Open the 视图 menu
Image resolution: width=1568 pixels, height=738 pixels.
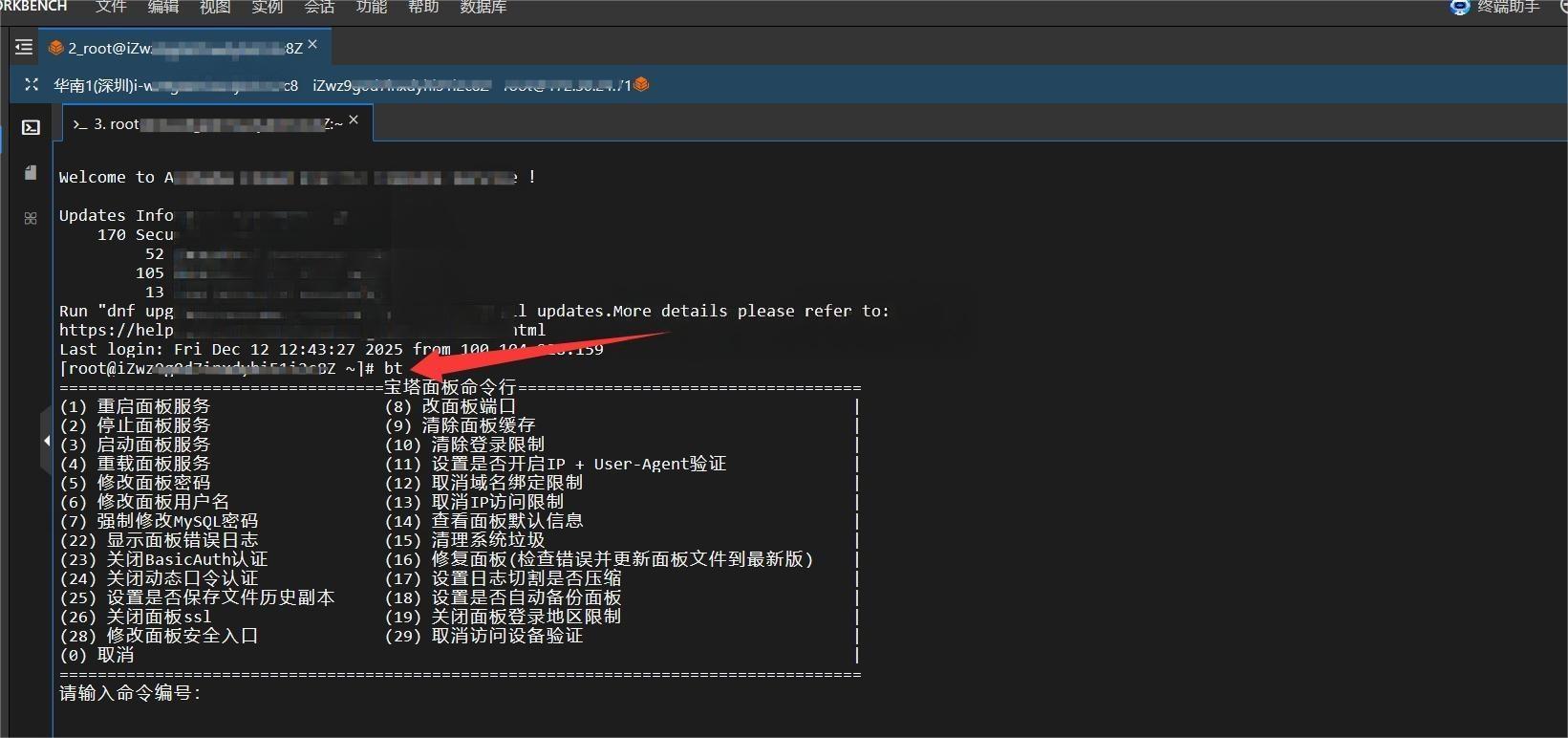pos(215,7)
